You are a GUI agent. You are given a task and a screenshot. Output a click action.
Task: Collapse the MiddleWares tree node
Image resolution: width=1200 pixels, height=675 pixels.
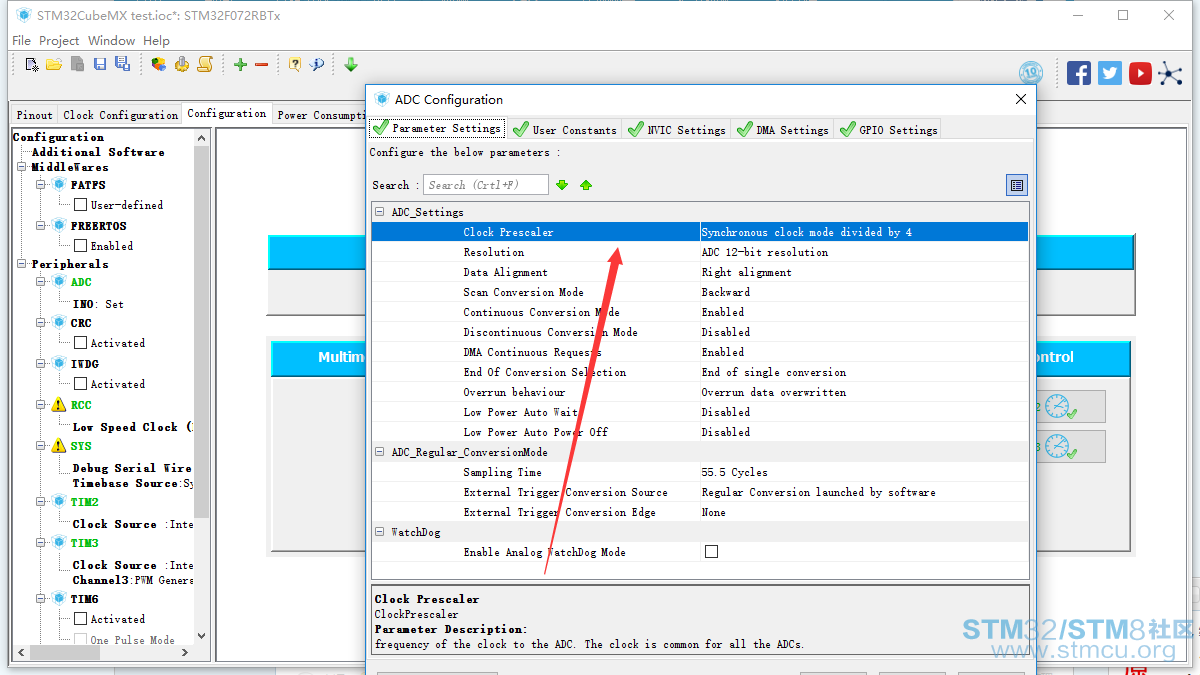pos(22,167)
